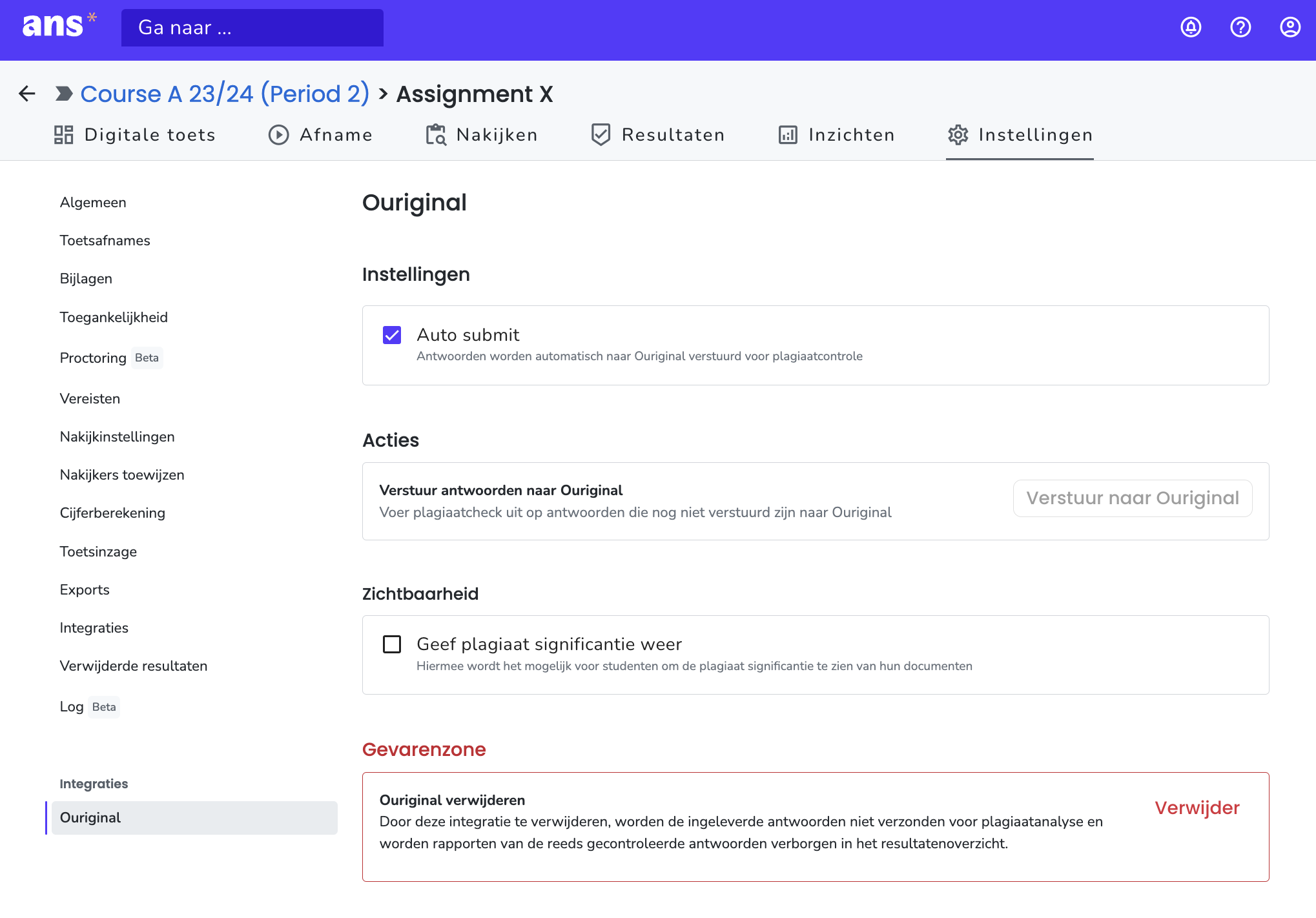Click the Zichtbaarheid heading
This screenshot has width=1316, height=918.
pos(420,594)
